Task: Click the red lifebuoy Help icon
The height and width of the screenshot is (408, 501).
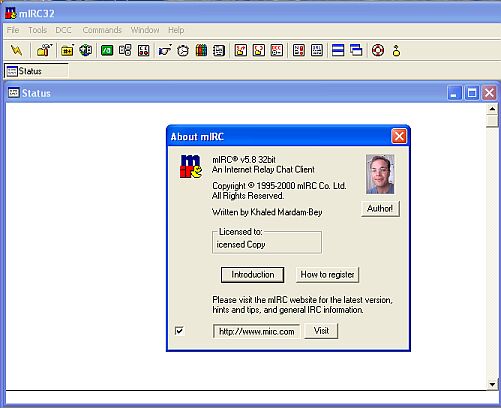Action: coord(378,50)
